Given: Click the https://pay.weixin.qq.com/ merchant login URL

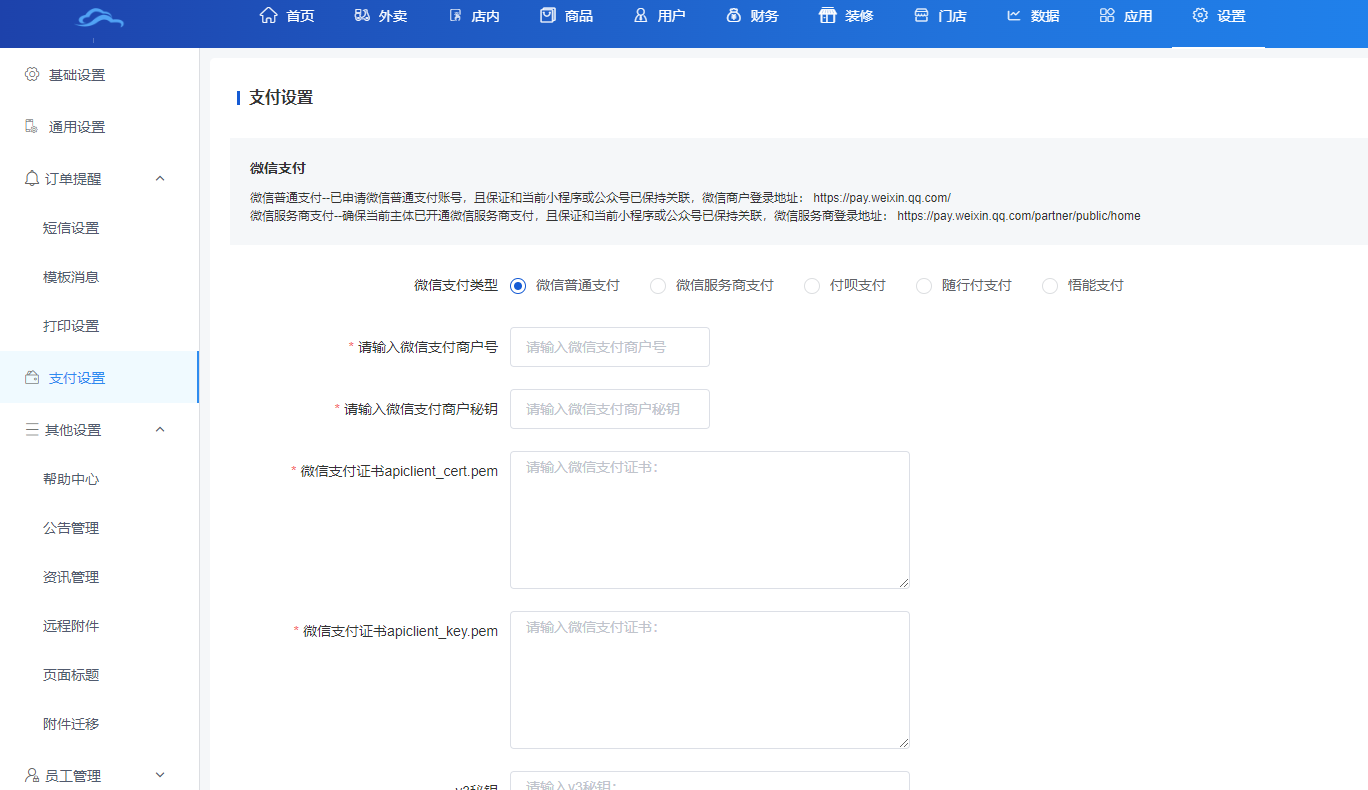Looking at the screenshot, I should coord(882,198).
